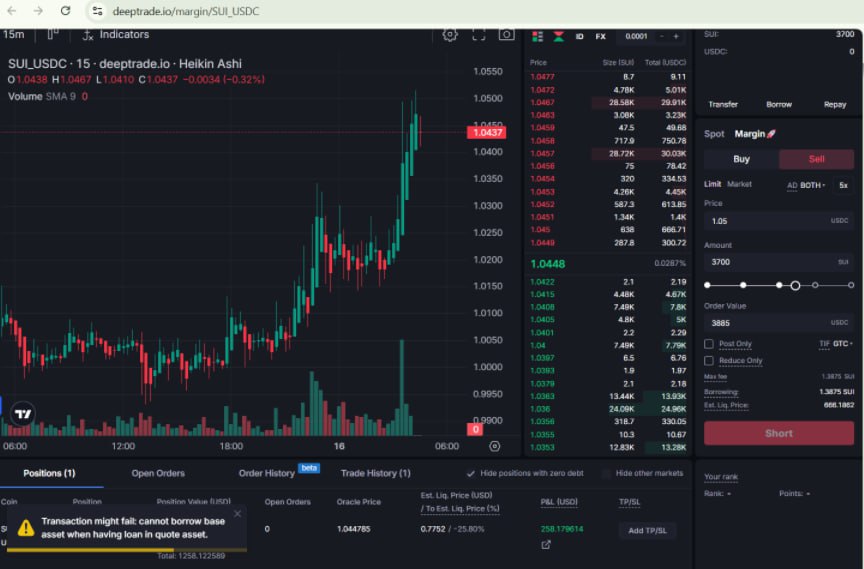Close the transaction warning toast
The height and width of the screenshot is (569, 864).
[237, 514]
